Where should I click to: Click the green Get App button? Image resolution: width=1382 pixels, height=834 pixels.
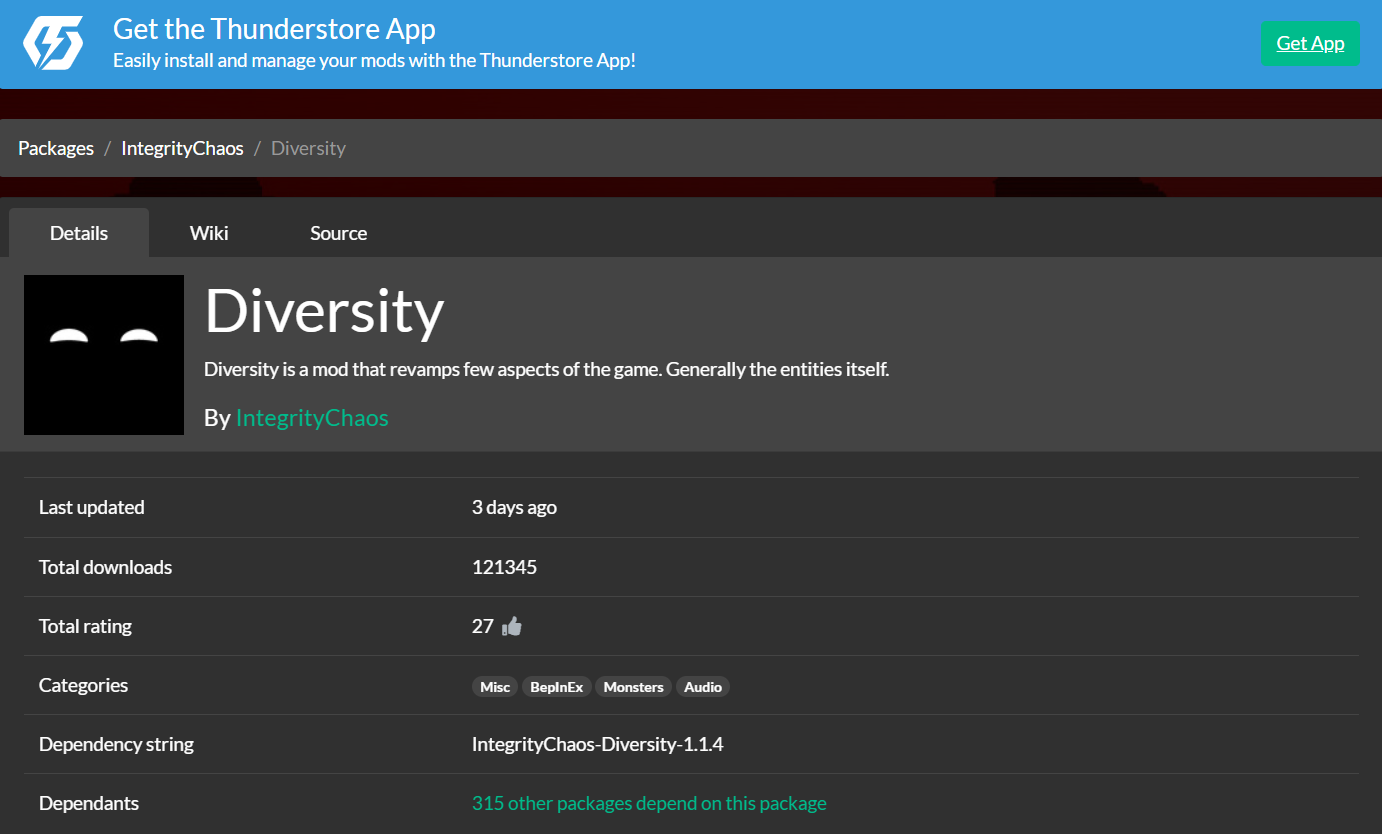click(1310, 43)
